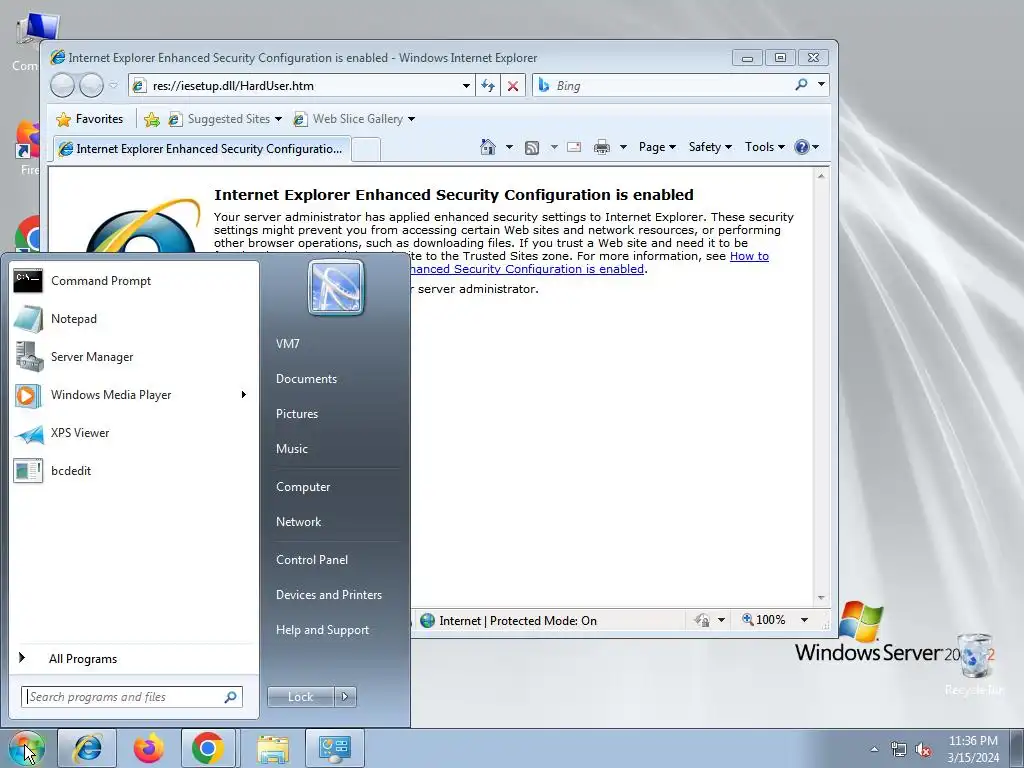Image resolution: width=1024 pixels, height=768 pixels.
Task: Open Suggested Sites dropdown
Action: pyautogui.click(x=225, y=119)
